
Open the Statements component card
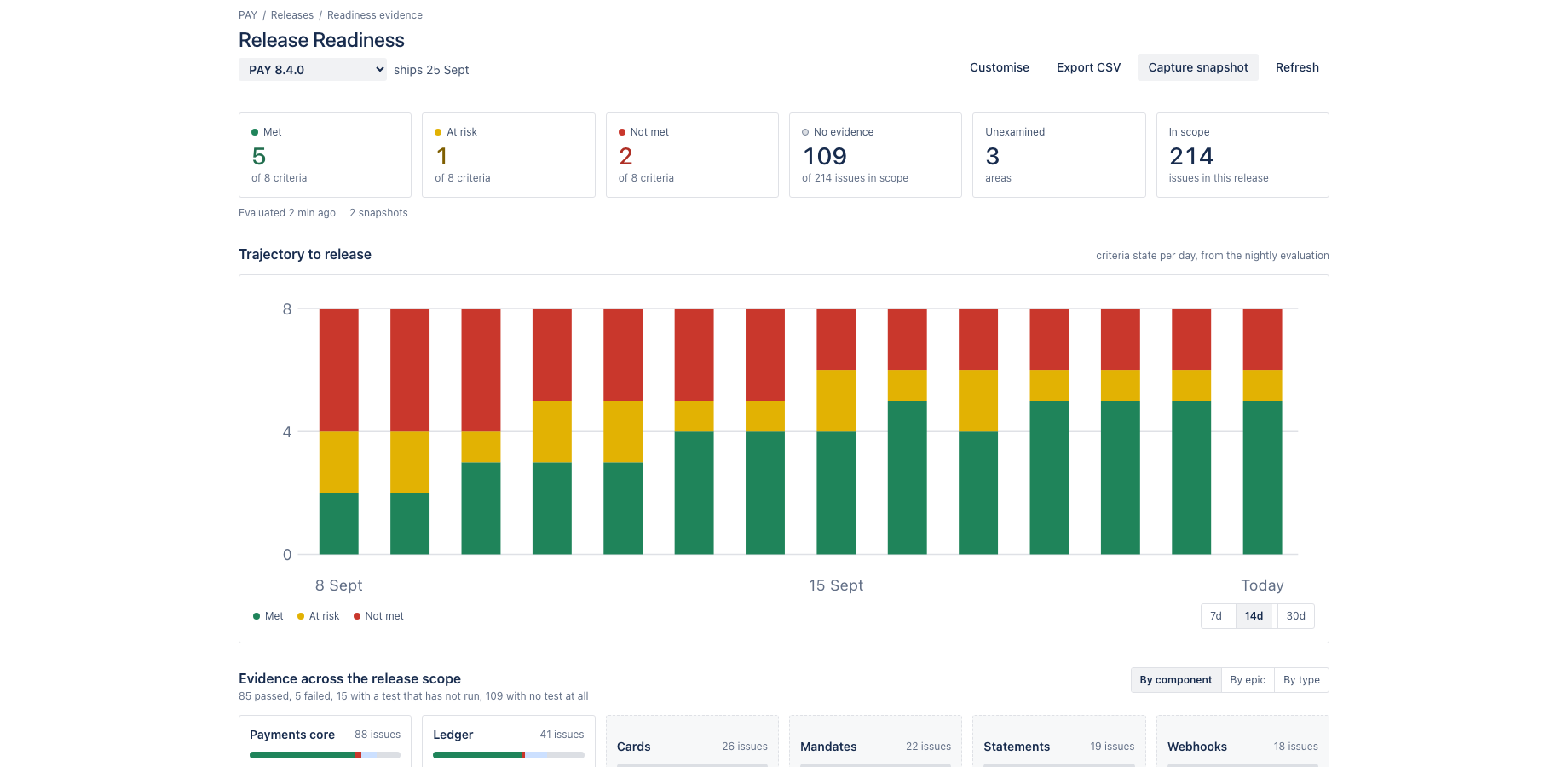1059,741
